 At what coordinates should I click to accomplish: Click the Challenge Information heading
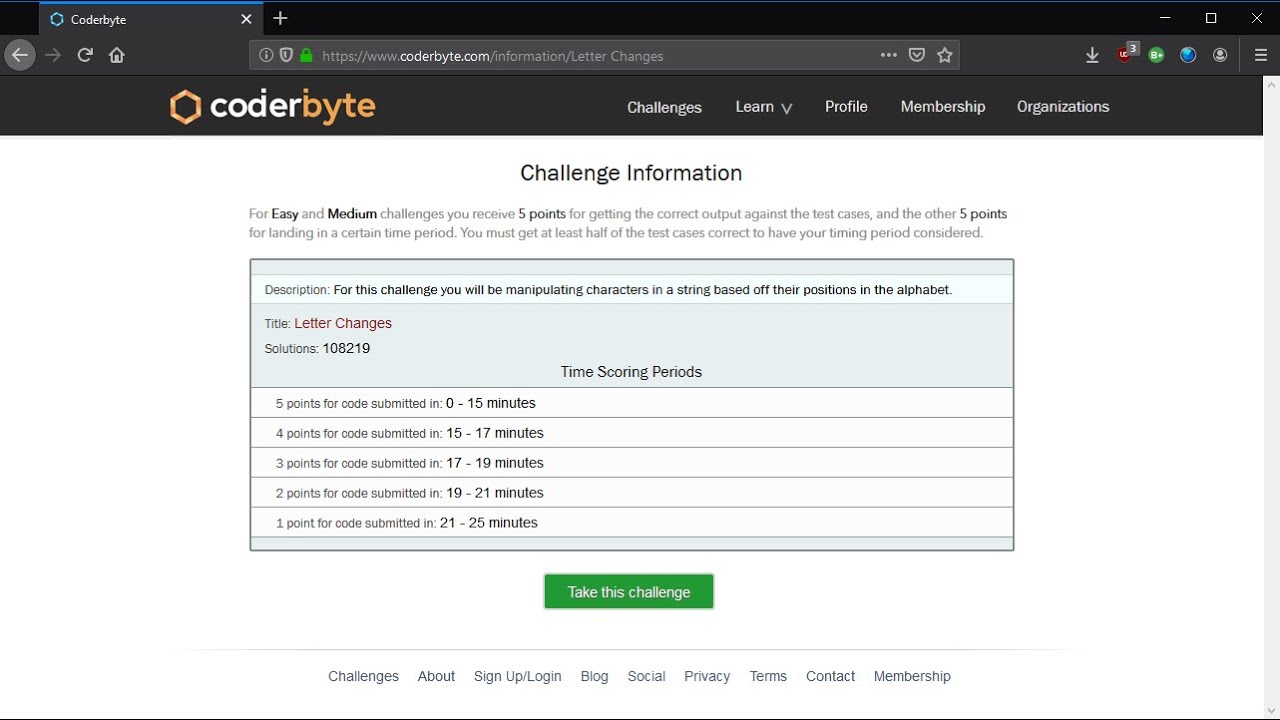pos(631,173)
